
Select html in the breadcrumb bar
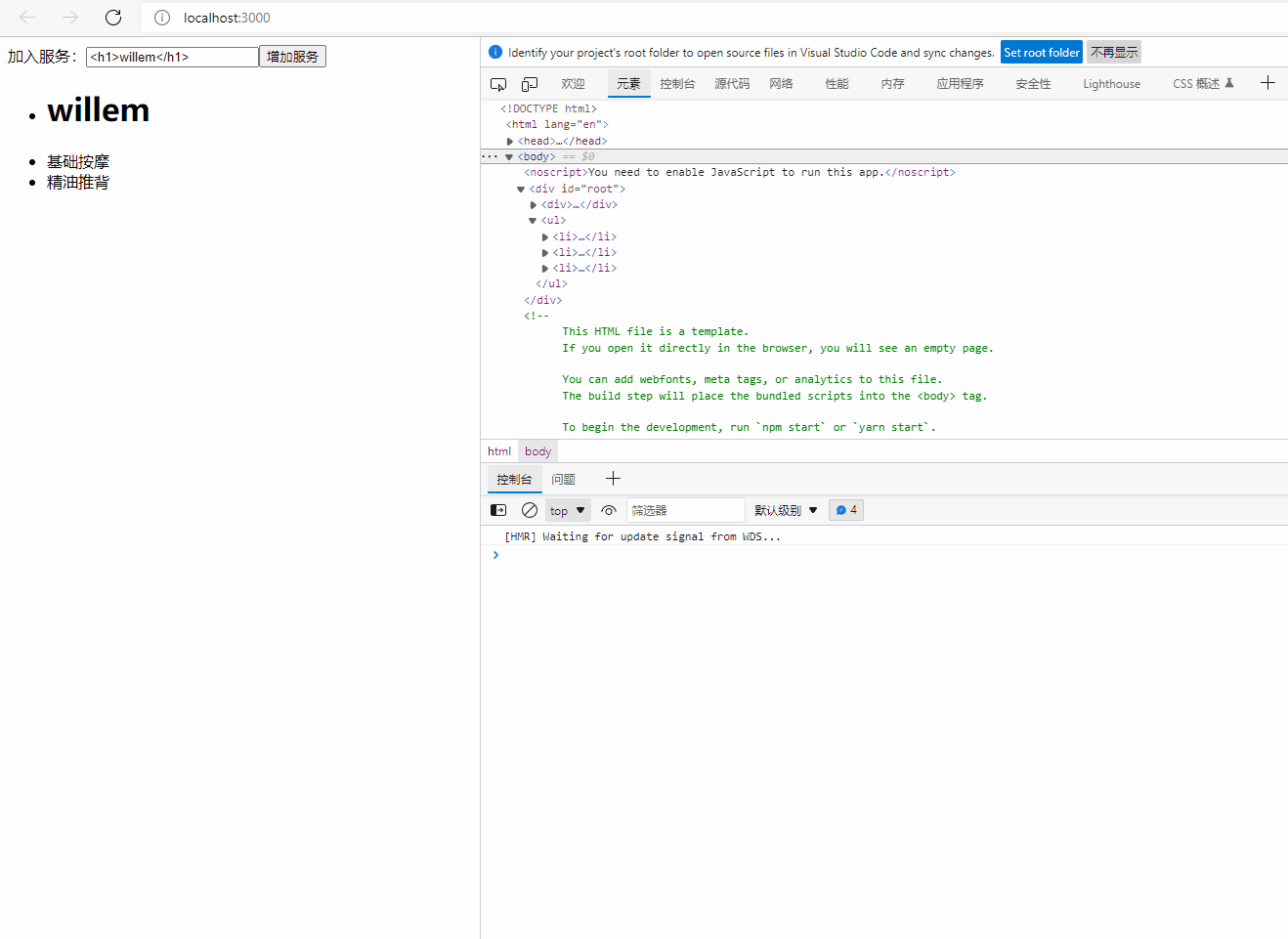(x=499, y=451)
